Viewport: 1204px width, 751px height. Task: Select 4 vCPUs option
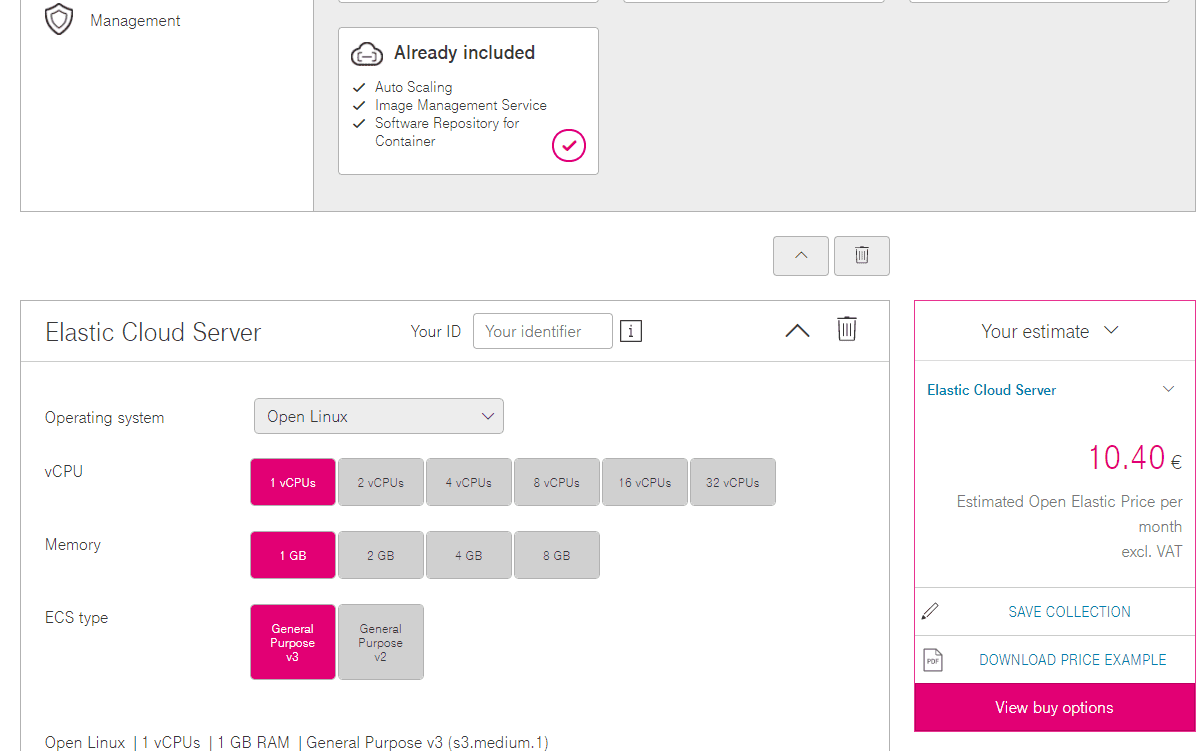(469, 482)
